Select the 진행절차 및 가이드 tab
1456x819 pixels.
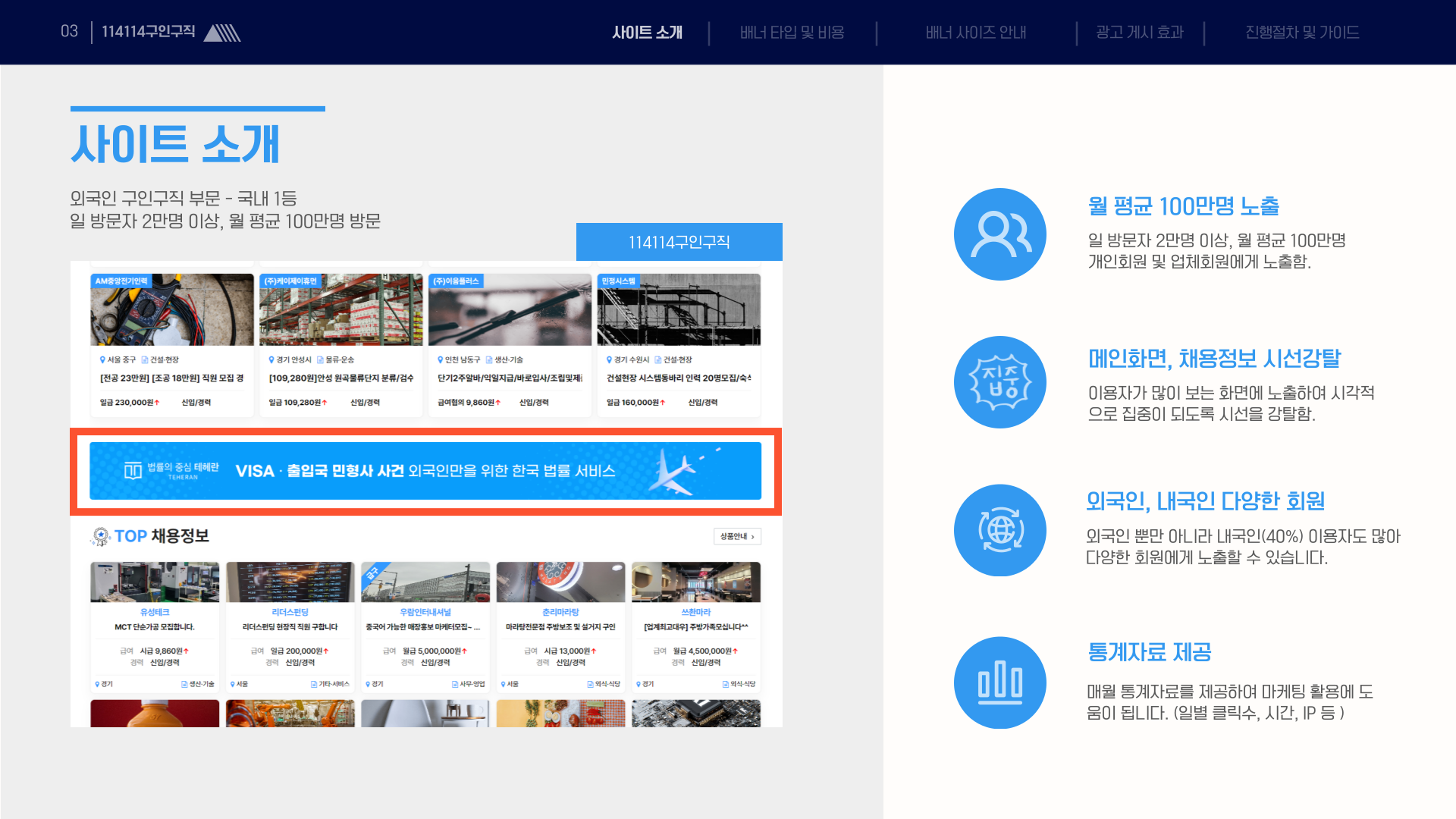1302,33
